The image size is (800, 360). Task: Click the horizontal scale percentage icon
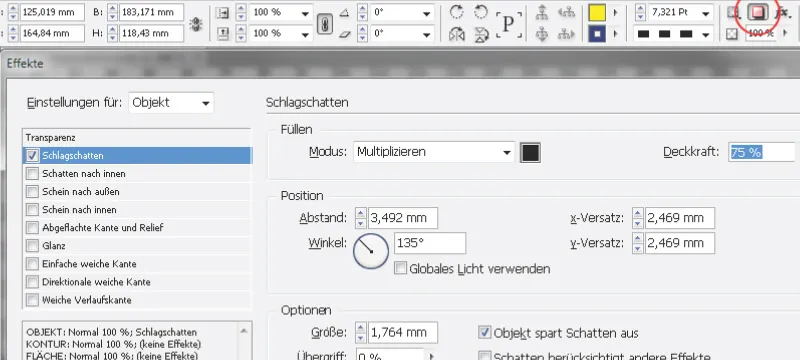(222, 13)
